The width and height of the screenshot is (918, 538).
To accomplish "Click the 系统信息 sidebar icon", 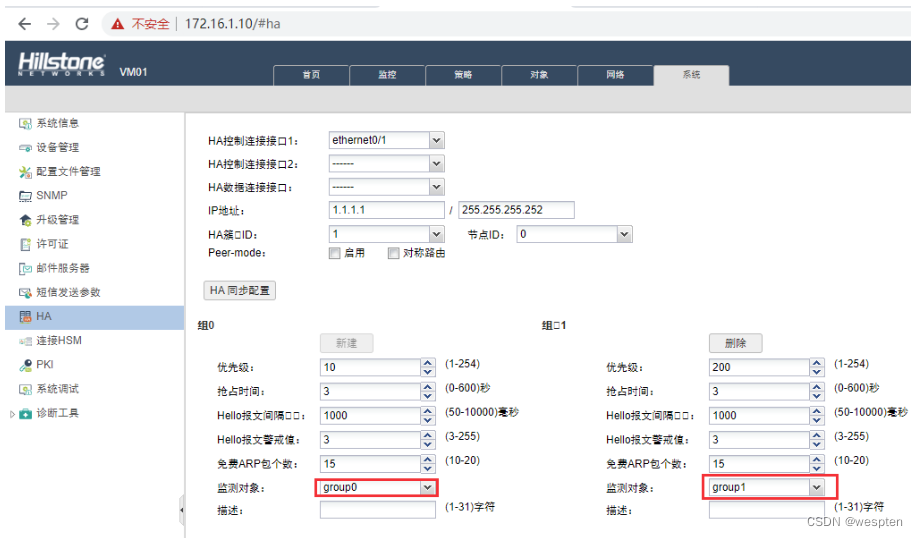I will (26, 124).
